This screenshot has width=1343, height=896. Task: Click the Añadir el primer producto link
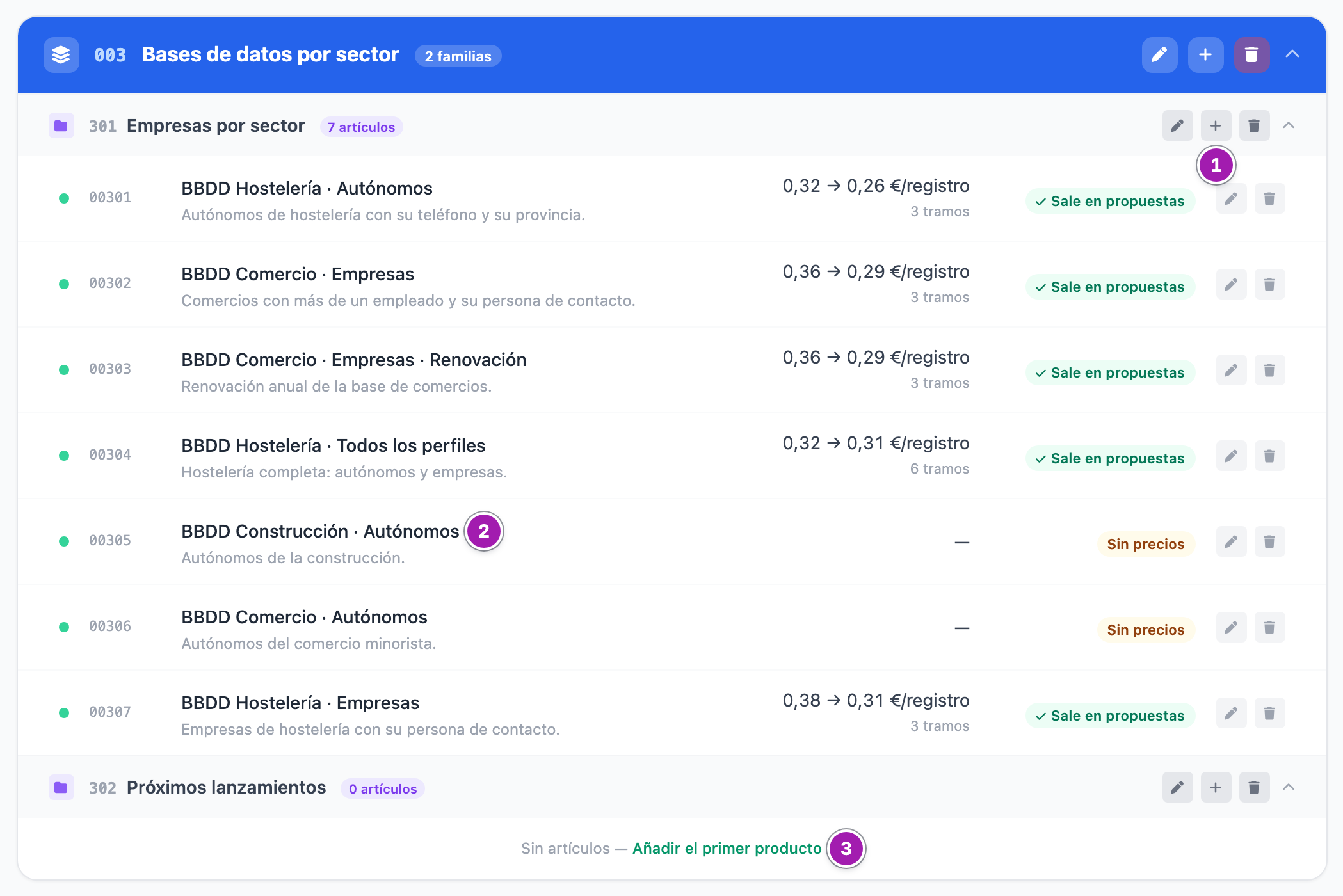(727, 849)
